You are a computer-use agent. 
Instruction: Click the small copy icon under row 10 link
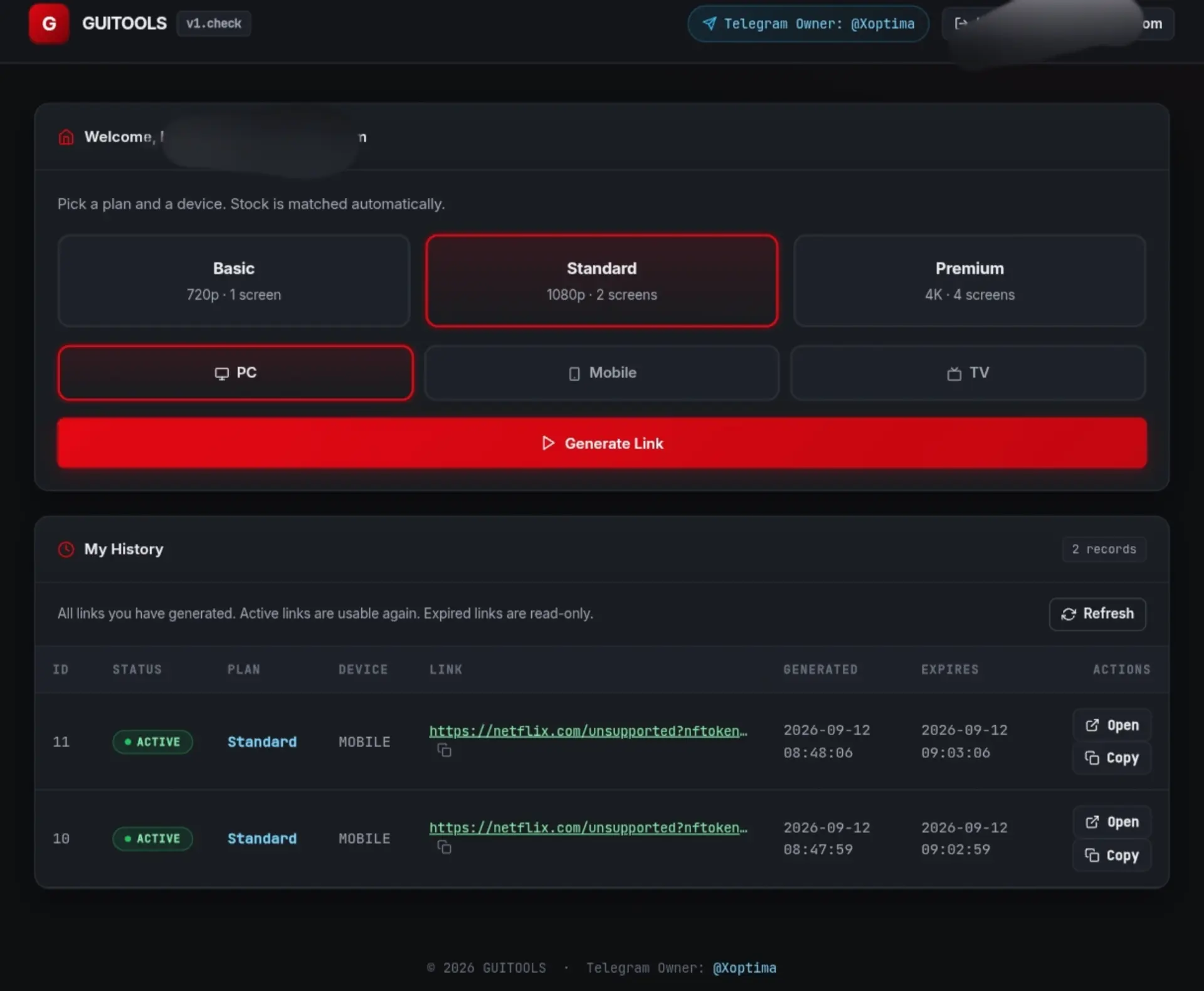tap(444, 847)
